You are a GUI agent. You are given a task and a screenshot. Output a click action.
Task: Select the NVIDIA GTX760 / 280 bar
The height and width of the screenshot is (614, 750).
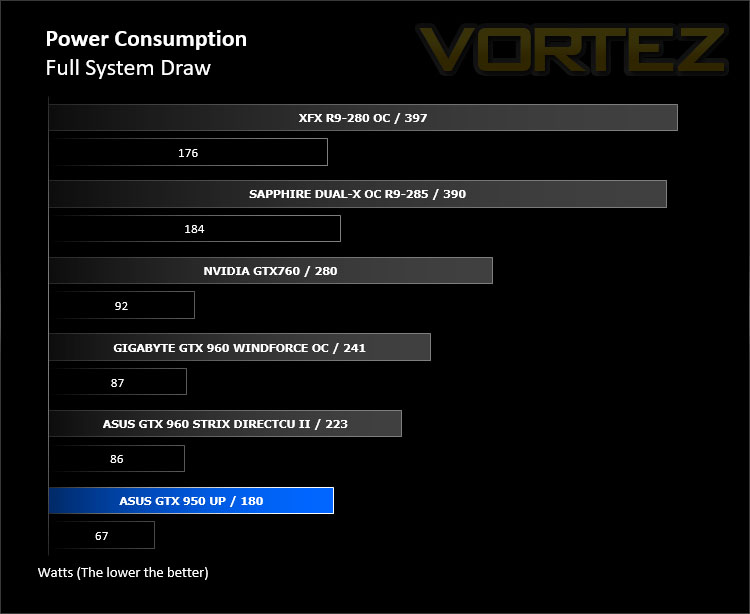click(271, 271)
